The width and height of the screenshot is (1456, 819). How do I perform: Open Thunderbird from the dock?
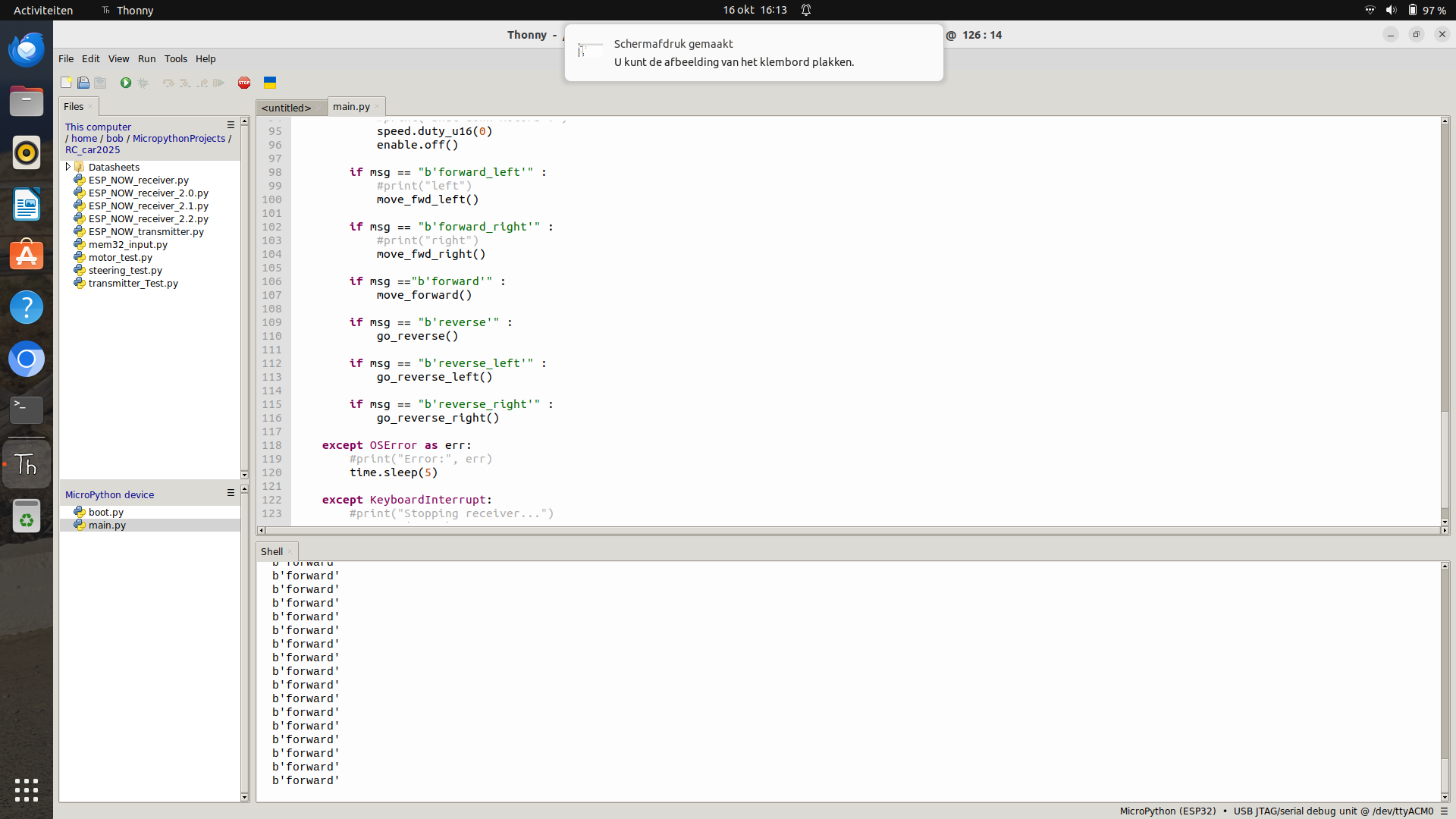click(x=27, y=50)
